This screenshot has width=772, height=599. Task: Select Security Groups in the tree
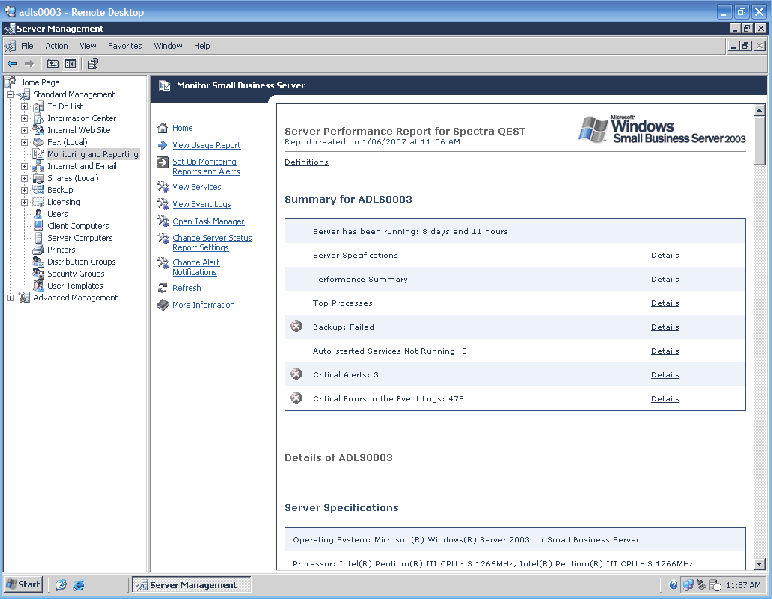(75, 274)
